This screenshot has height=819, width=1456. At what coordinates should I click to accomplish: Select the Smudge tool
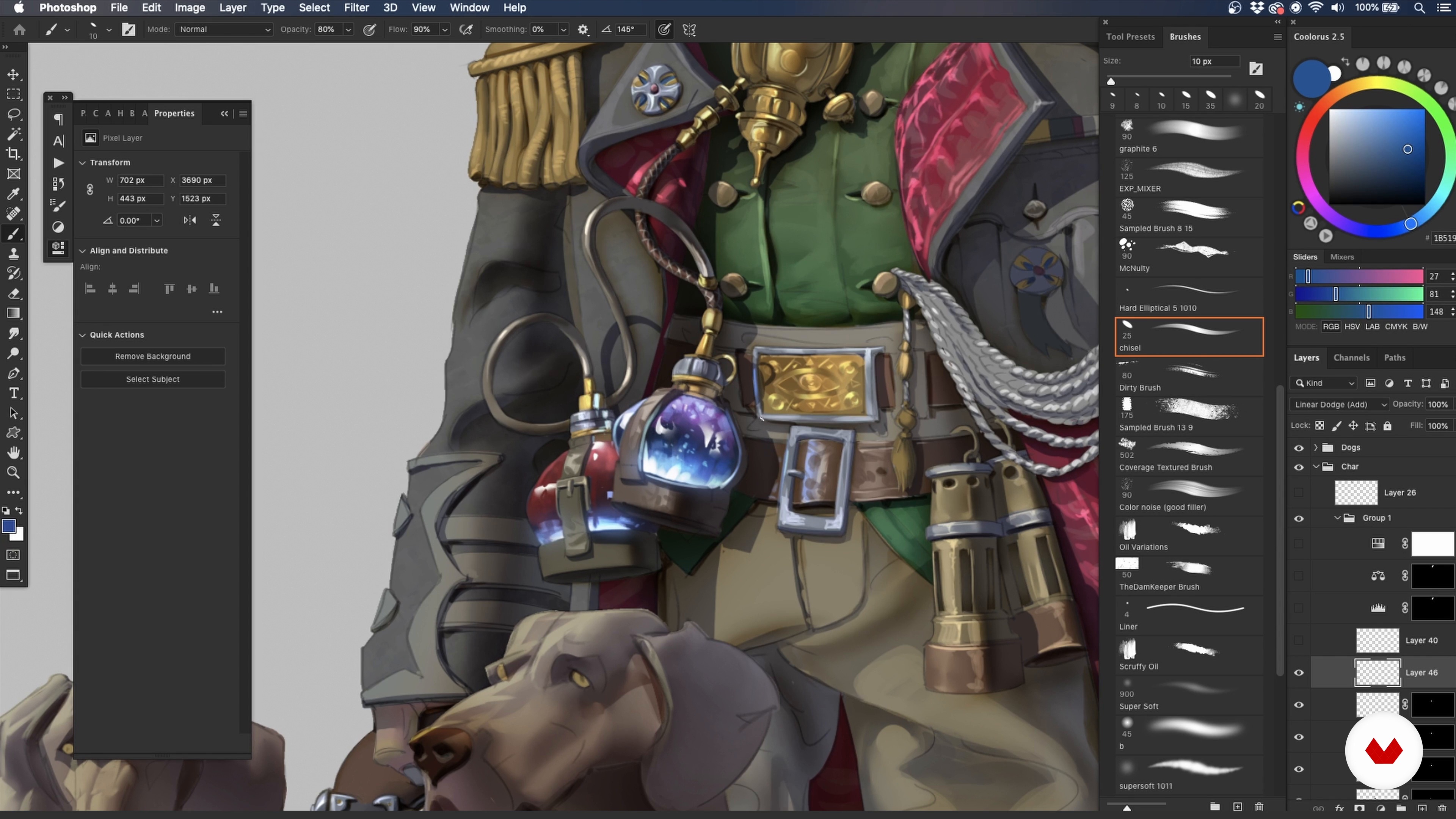click(x=14, y=334)
